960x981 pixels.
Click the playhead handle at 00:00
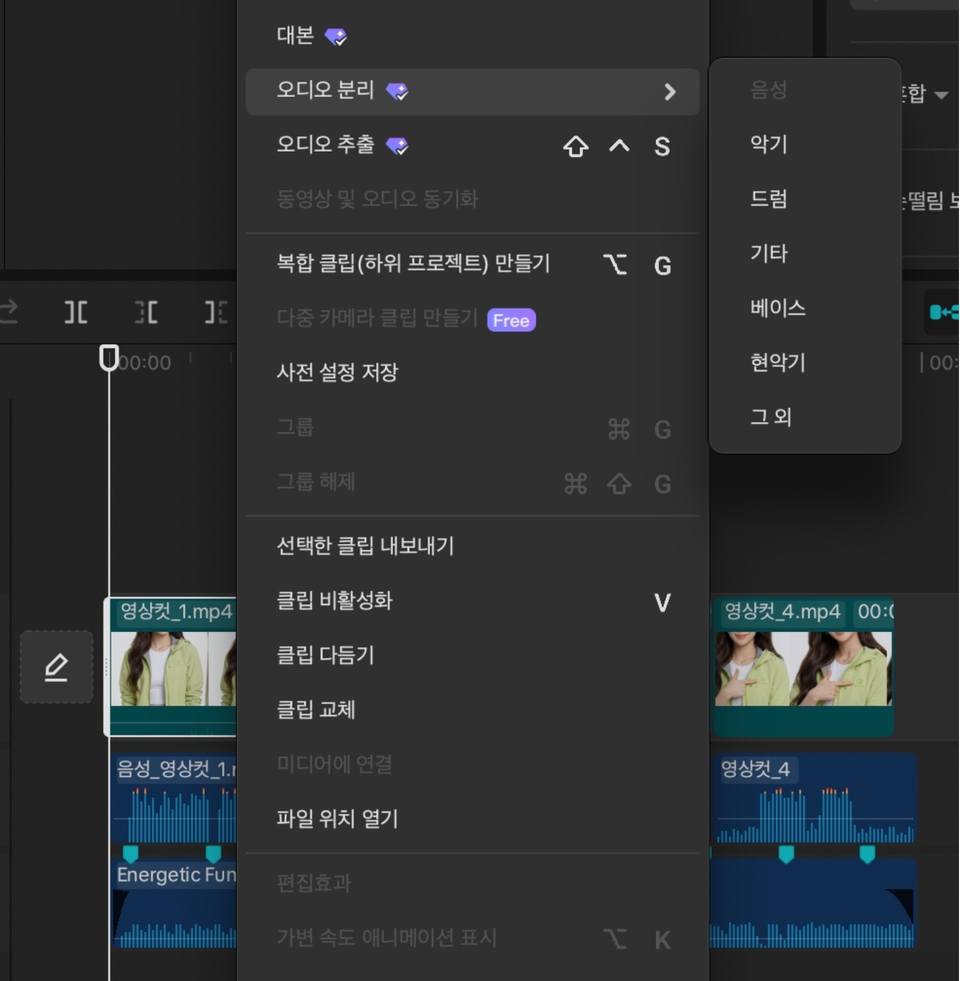[109, 357]
